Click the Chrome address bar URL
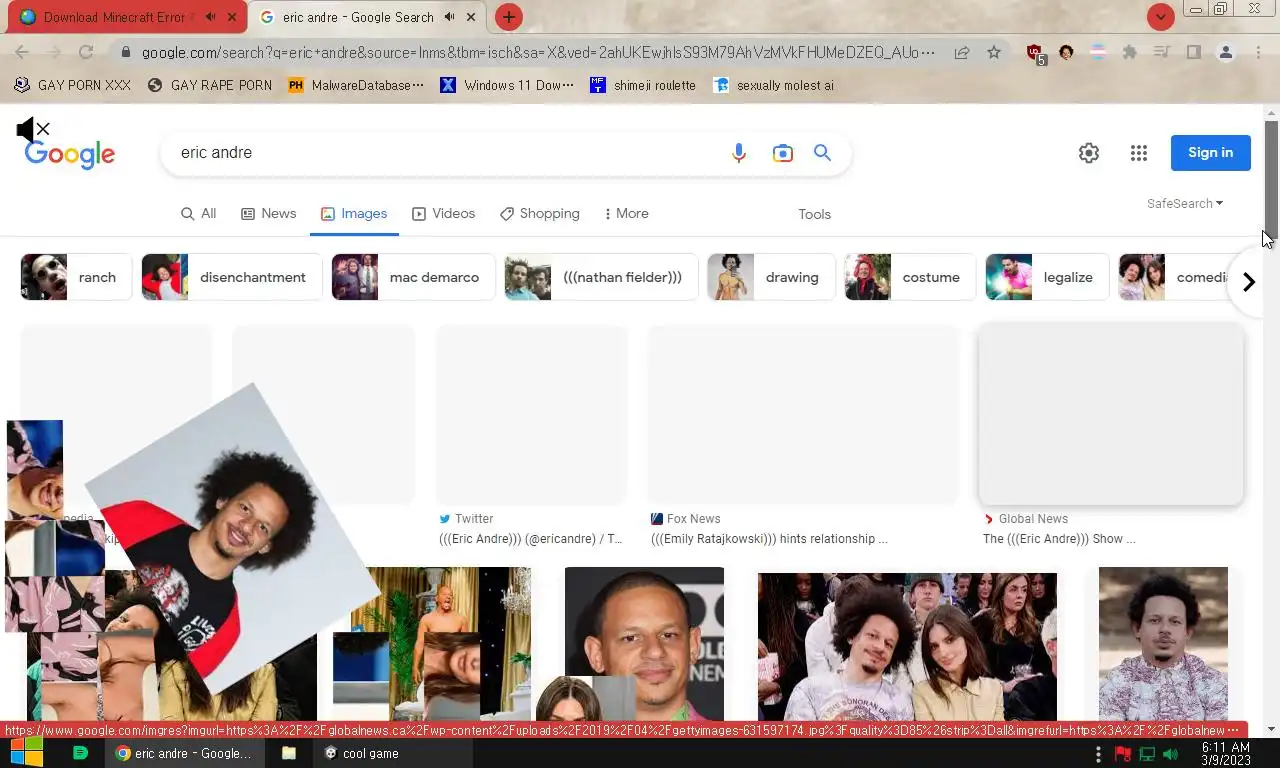This screenshot has width=1280, height=768. click(538, 52)
